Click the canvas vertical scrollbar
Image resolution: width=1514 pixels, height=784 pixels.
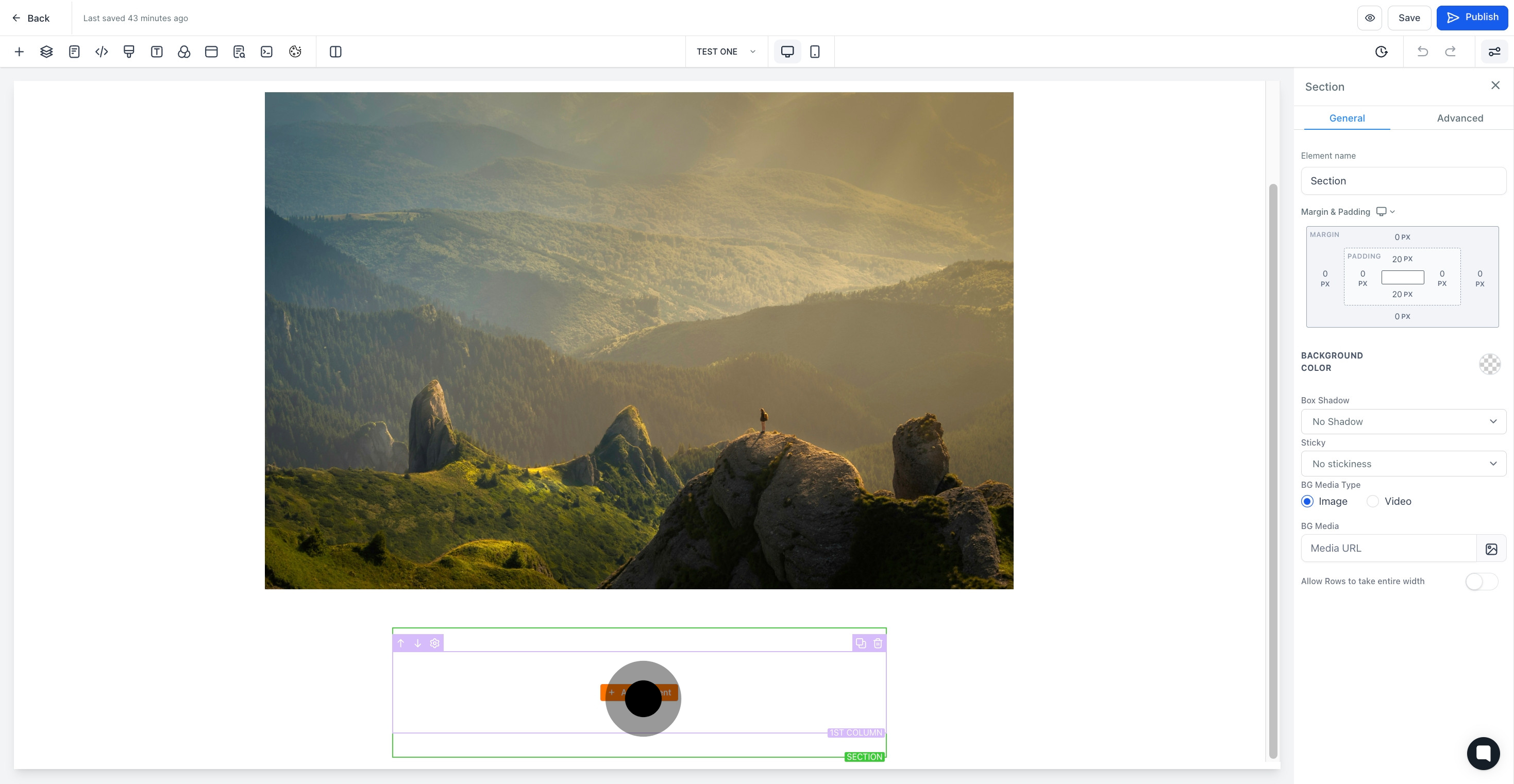coord(1273,471)
